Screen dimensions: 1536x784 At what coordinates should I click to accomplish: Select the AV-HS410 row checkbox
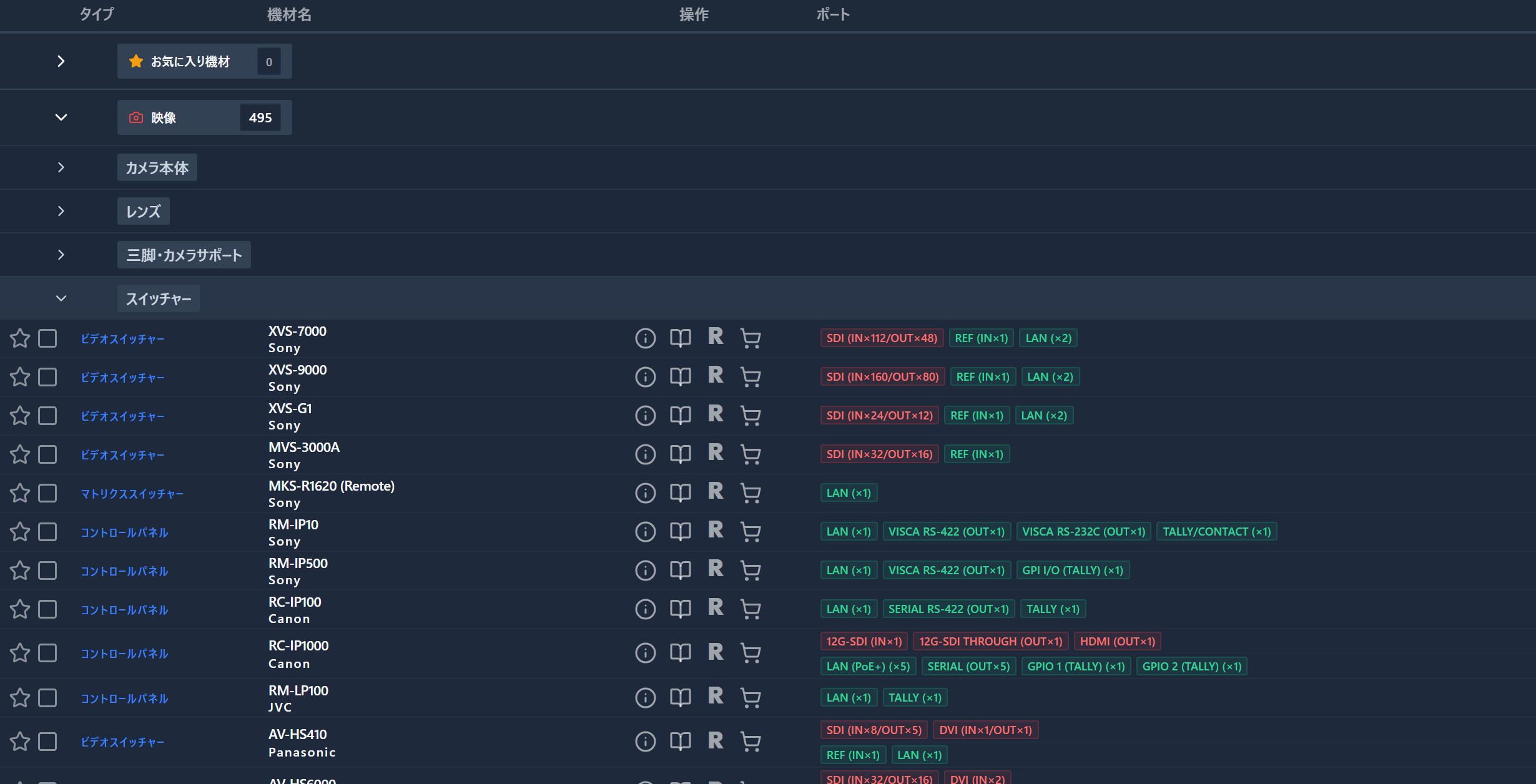47,742
